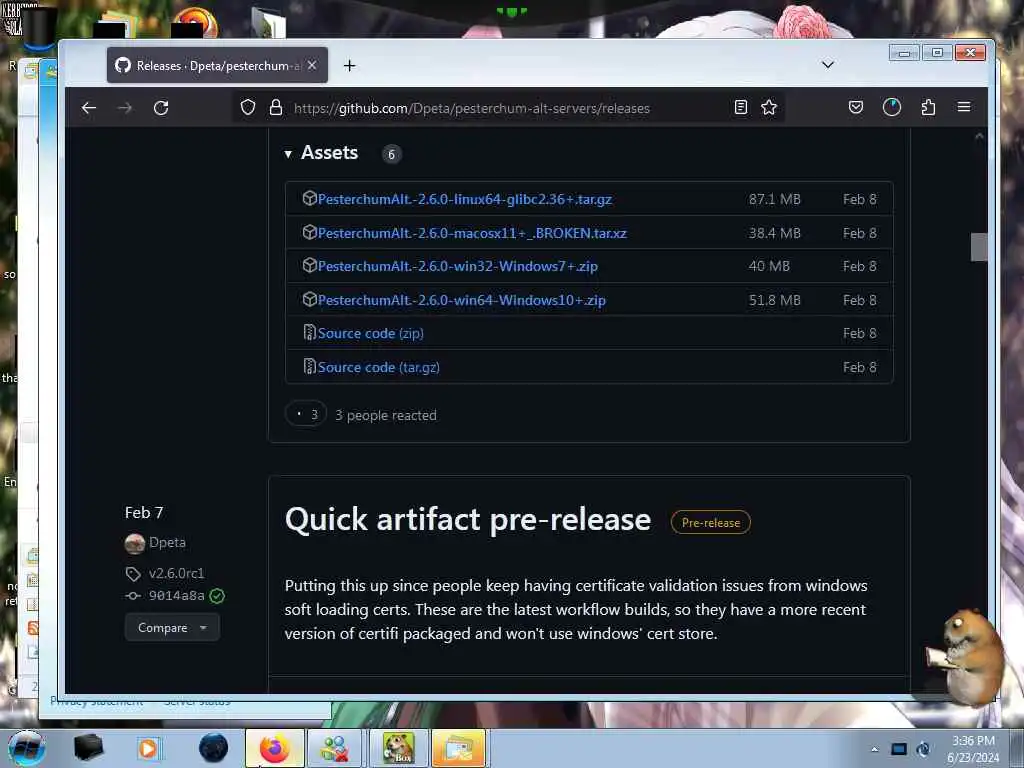Screen dimensions: 1024x768
Task: Select the Releases · Dpeta/pesterchum tab
Action: tap(217, 65)
